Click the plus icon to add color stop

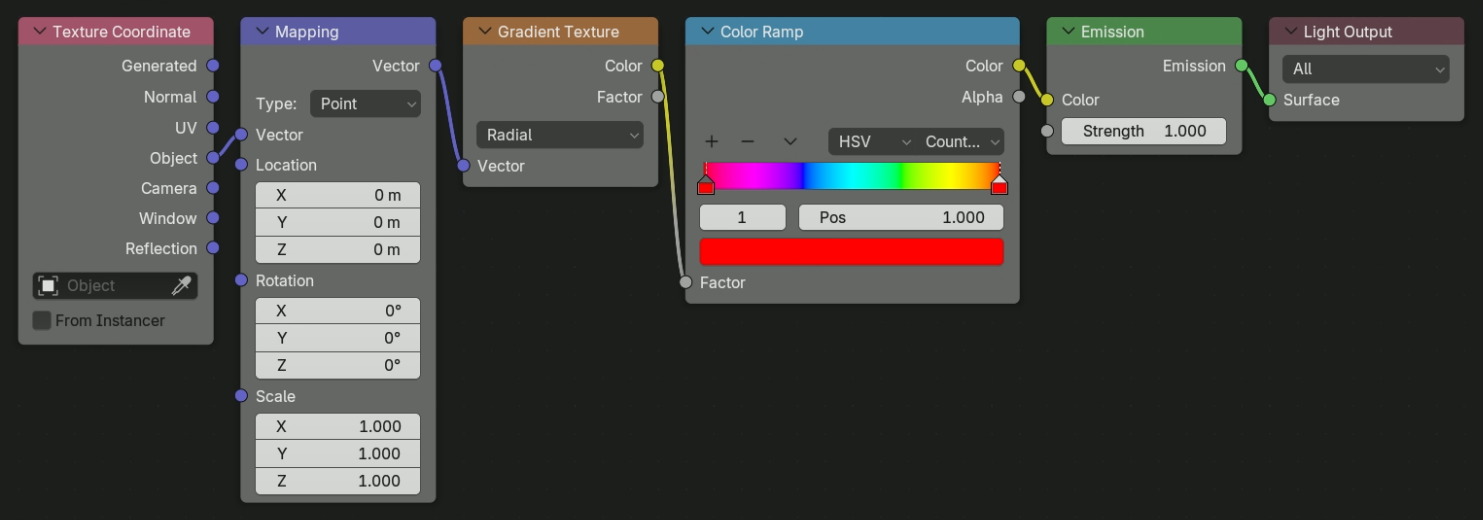pos(711,142)
